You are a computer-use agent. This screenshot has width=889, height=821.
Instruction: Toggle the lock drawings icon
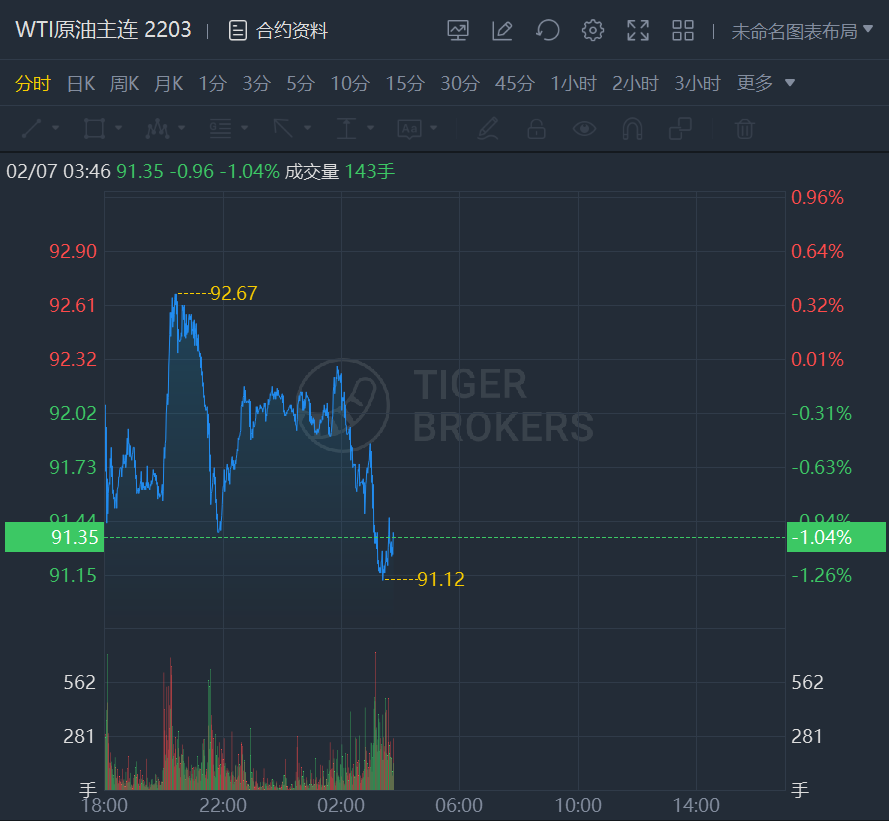536,129
